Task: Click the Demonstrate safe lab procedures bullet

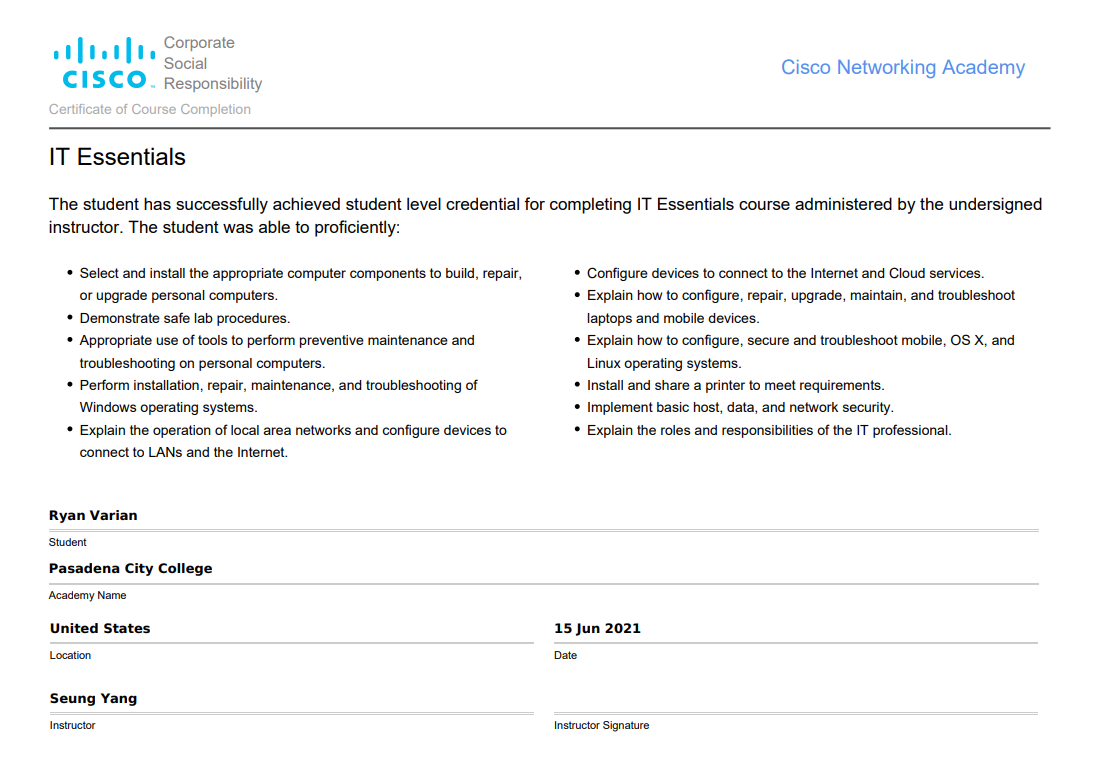Action: point(185,318)
